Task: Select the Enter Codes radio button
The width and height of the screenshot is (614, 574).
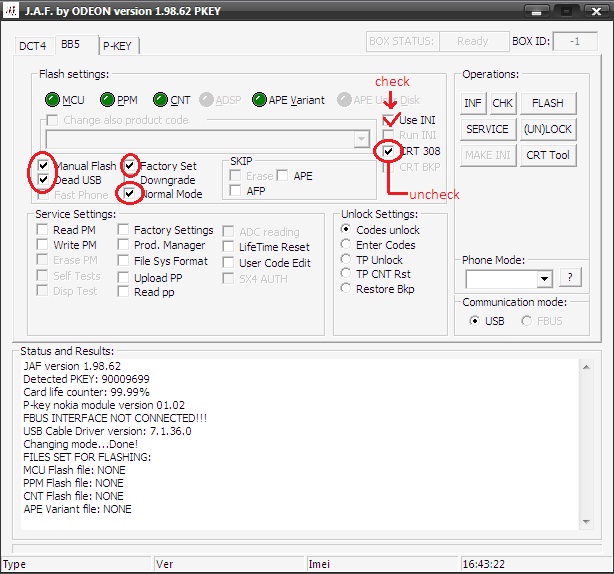Action: [x=345, y=244]
